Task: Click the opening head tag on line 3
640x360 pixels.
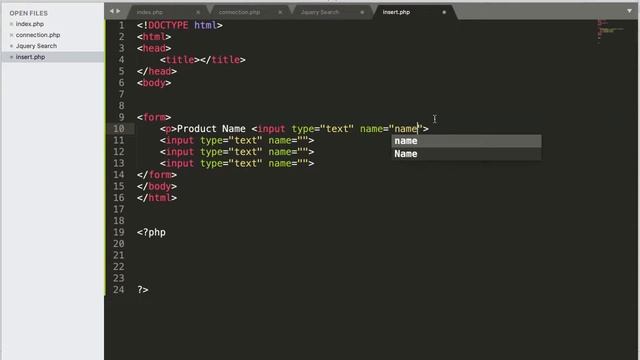Action: [154, 48]
